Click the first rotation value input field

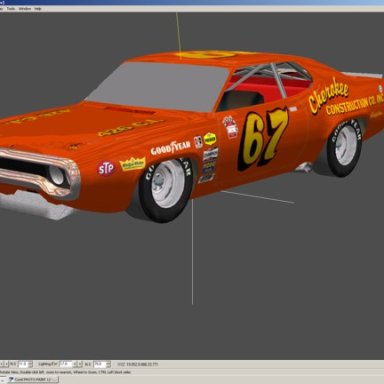23,364
